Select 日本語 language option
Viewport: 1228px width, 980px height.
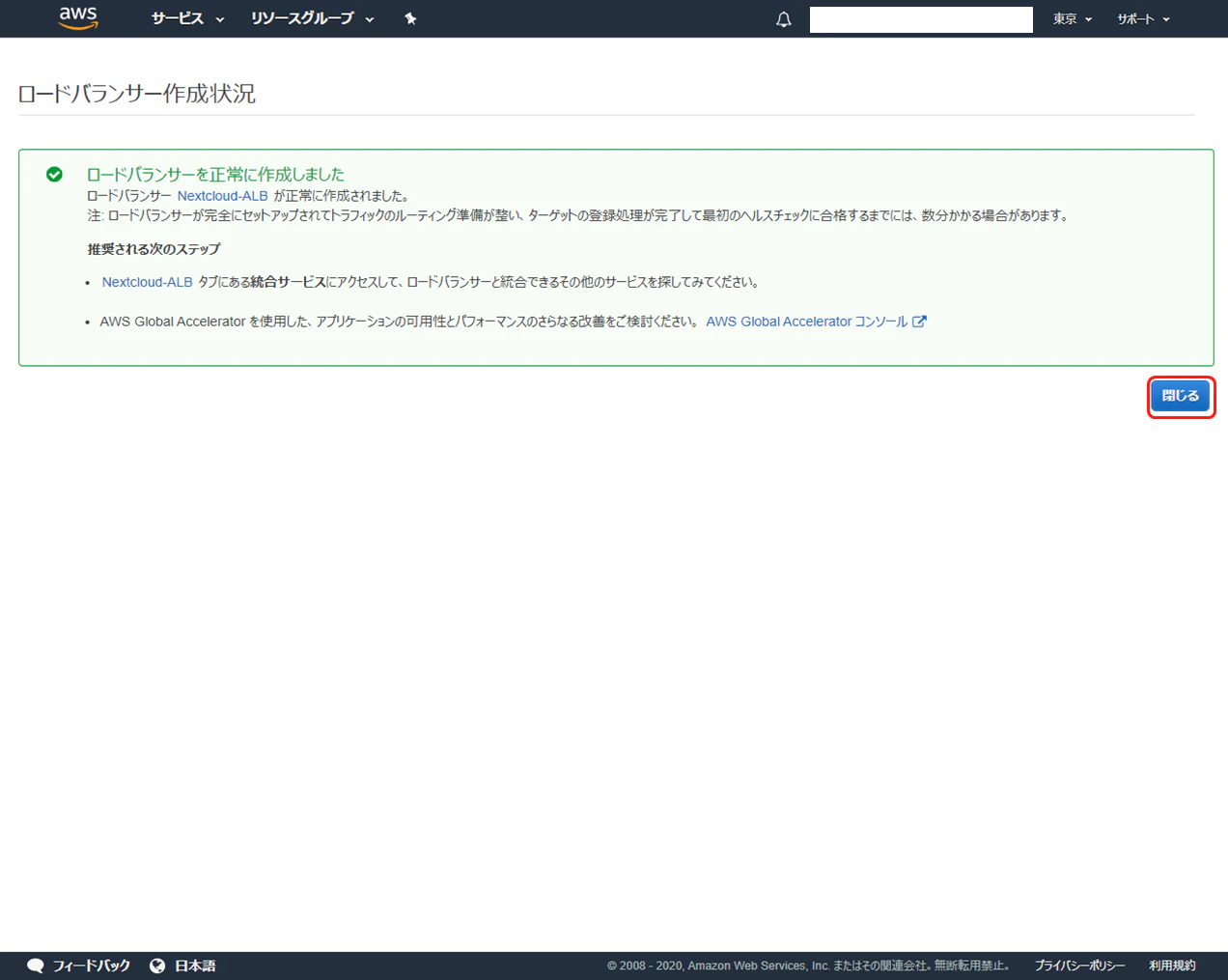coord(195,966)
